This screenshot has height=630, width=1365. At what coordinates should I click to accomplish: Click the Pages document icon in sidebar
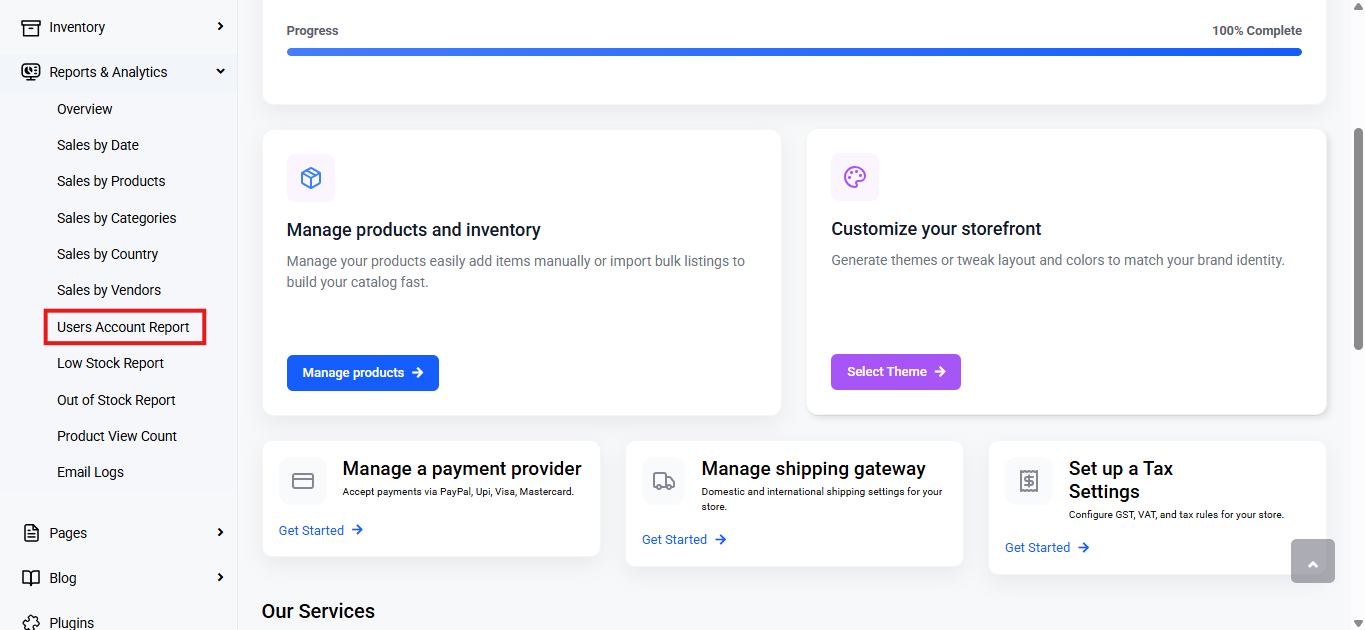(31, 533)
